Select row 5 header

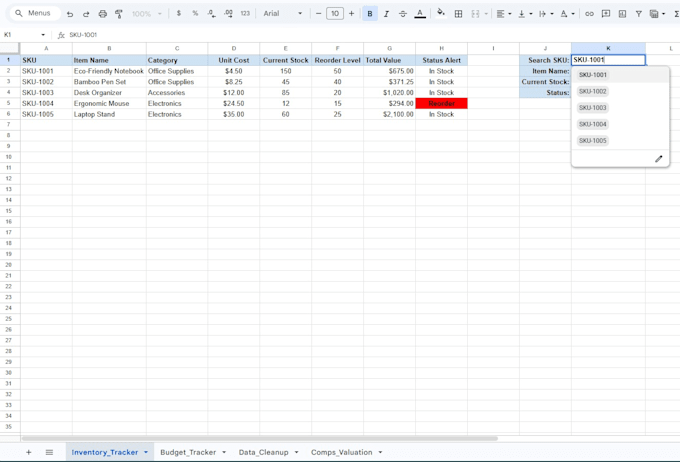(9, 103)
